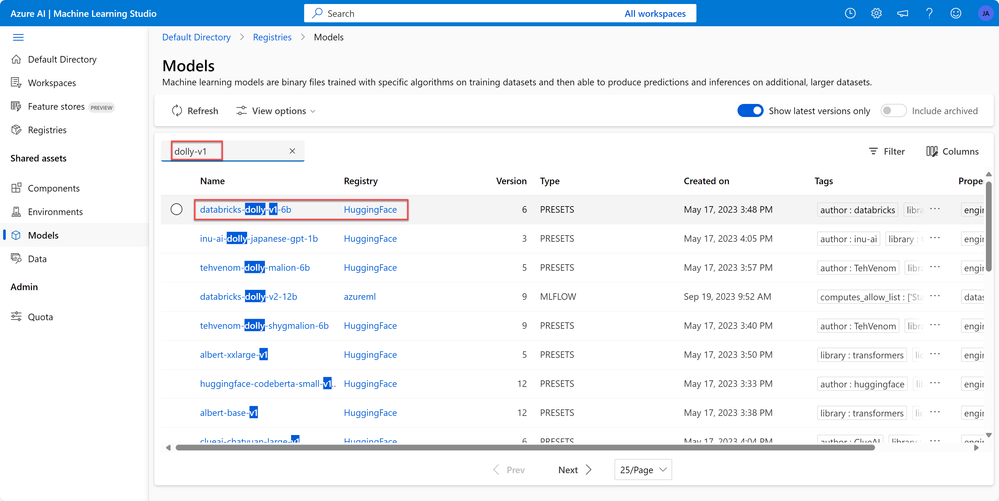Open databricks-dolly-v2-12b model
Image resolution: width=999 pixels, height=501 pixels.
pos(248,297)
